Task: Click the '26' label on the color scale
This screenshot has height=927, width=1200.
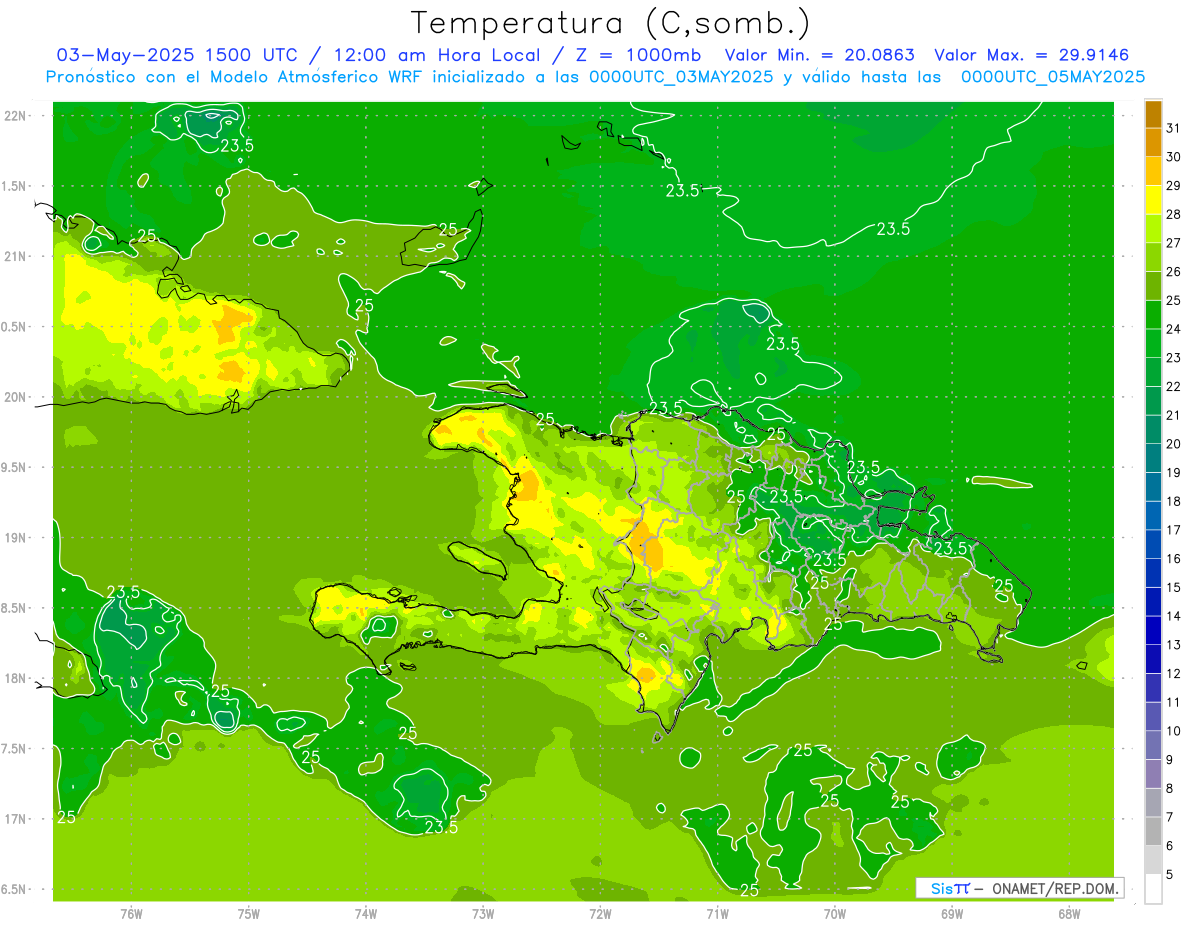Action: coord(1174,272)
